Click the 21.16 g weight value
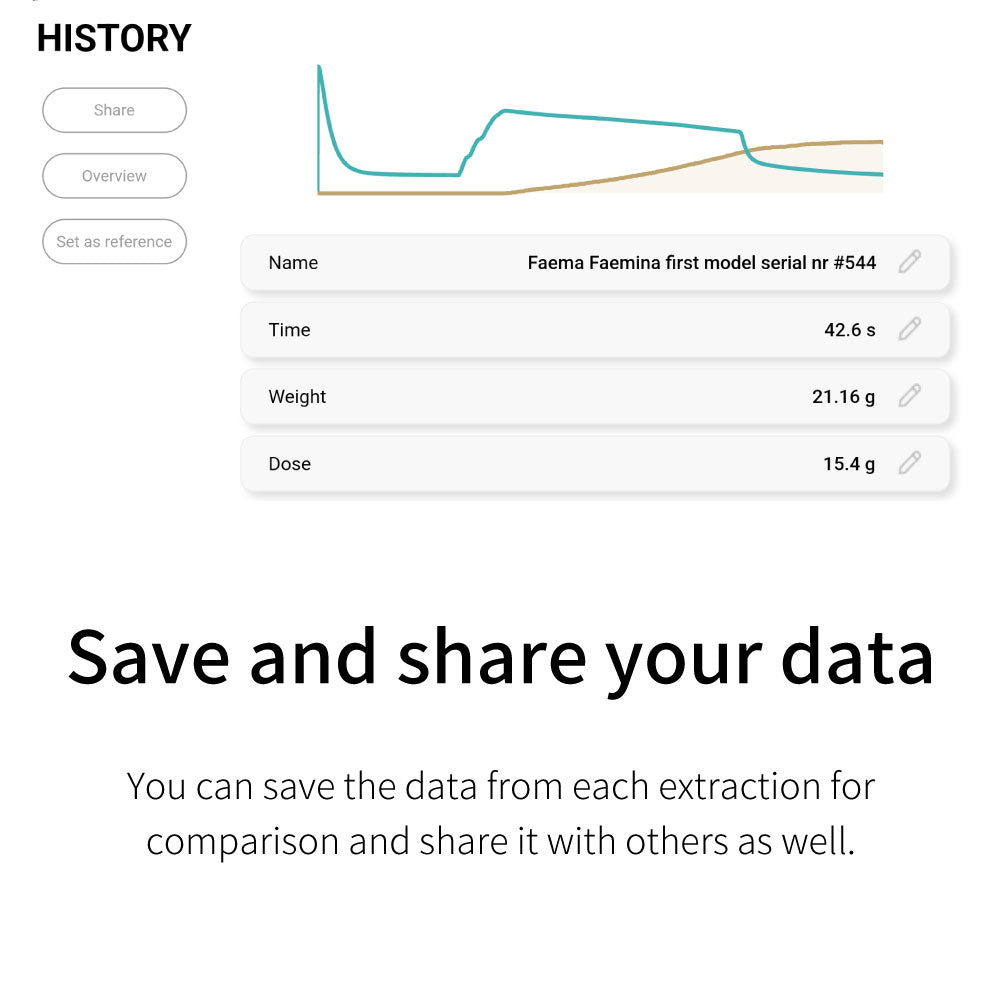Screen dimensions: 1000x1000 [x=843, y=397]
